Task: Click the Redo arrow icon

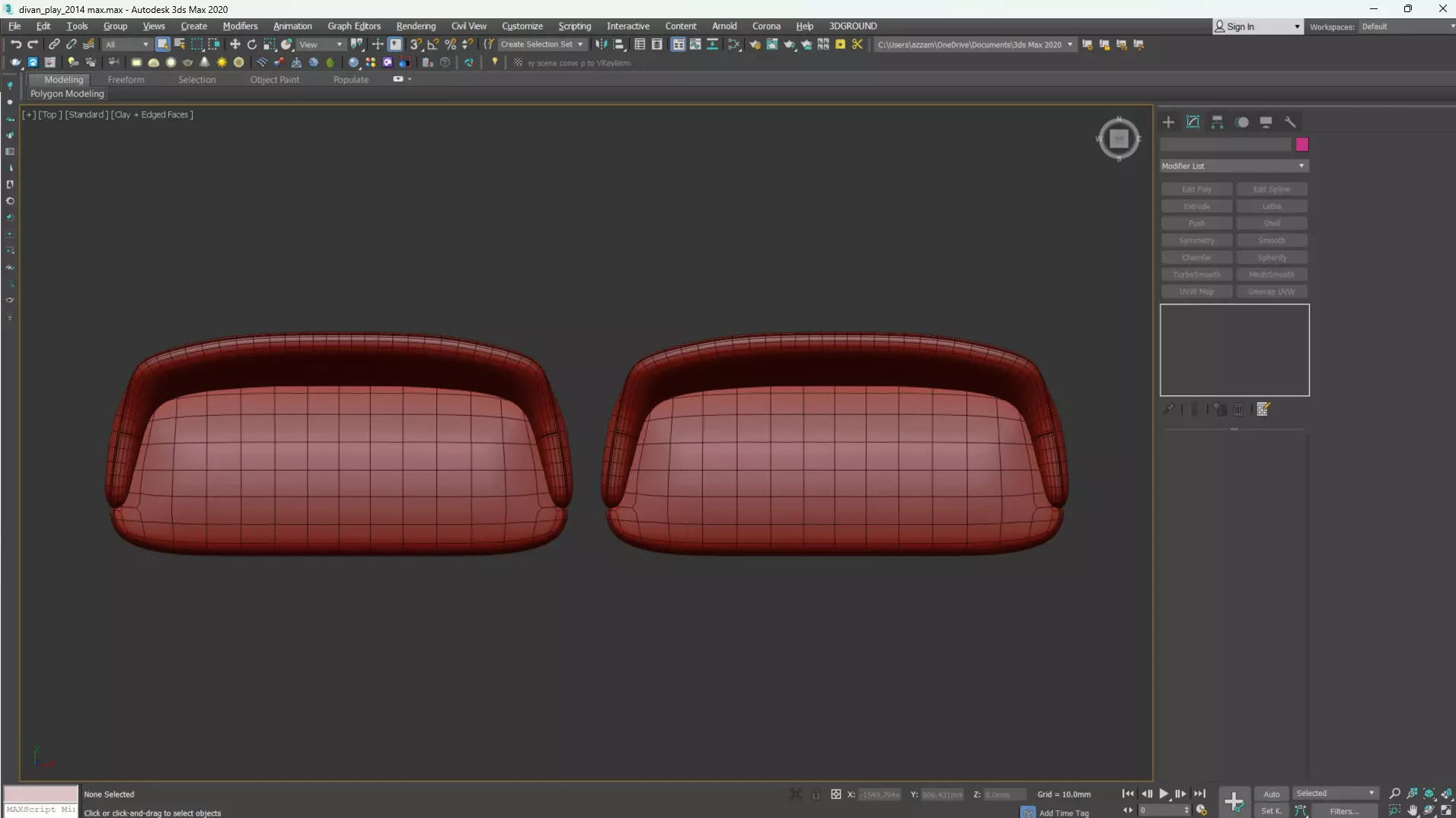Action: (x=33, y=44)
